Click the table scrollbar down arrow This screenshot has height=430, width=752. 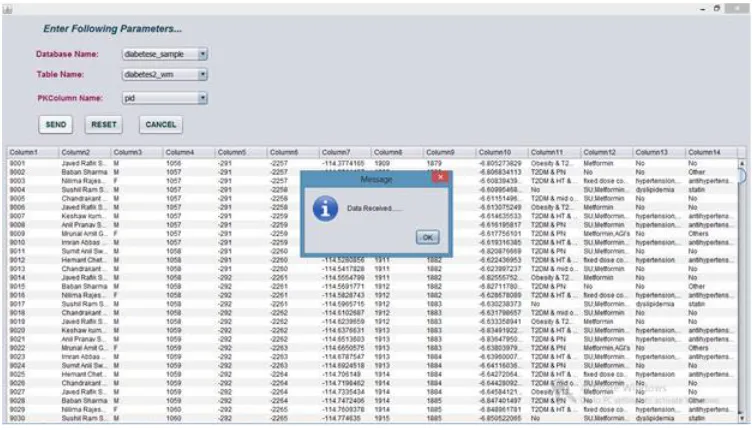742,418
